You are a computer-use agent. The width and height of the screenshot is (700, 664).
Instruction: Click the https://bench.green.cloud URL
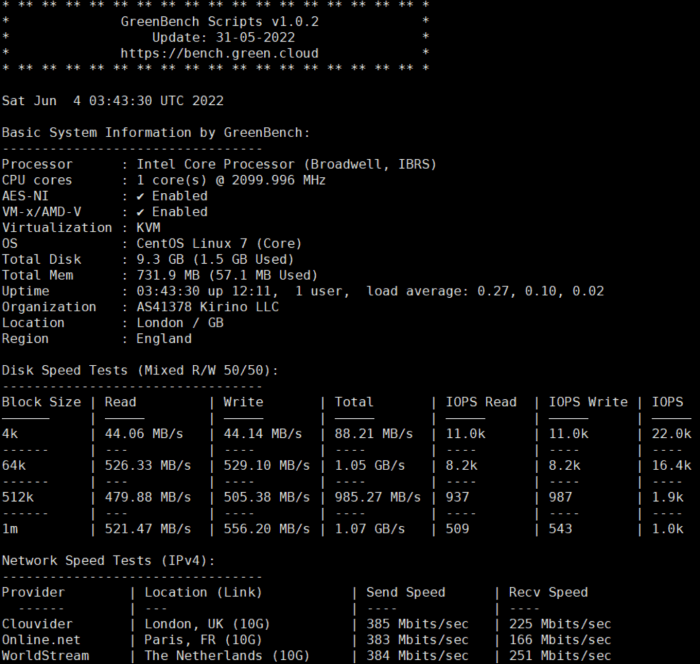219,54
